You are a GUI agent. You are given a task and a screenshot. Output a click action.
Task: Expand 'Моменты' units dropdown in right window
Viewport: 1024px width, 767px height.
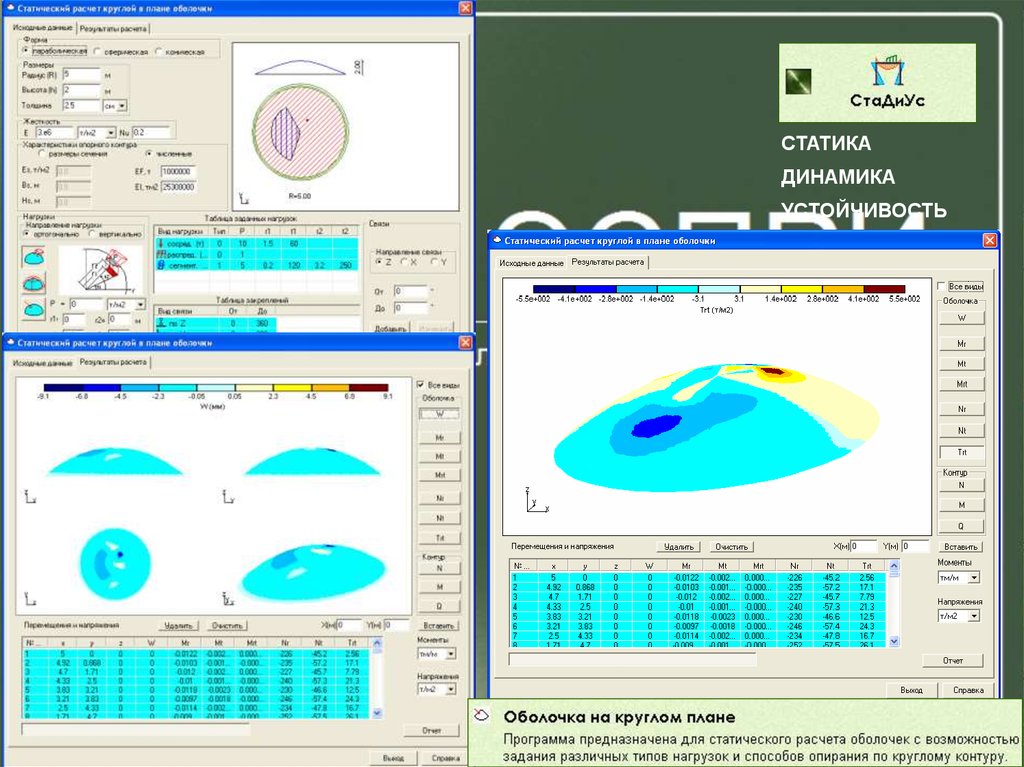coord(974,578)
